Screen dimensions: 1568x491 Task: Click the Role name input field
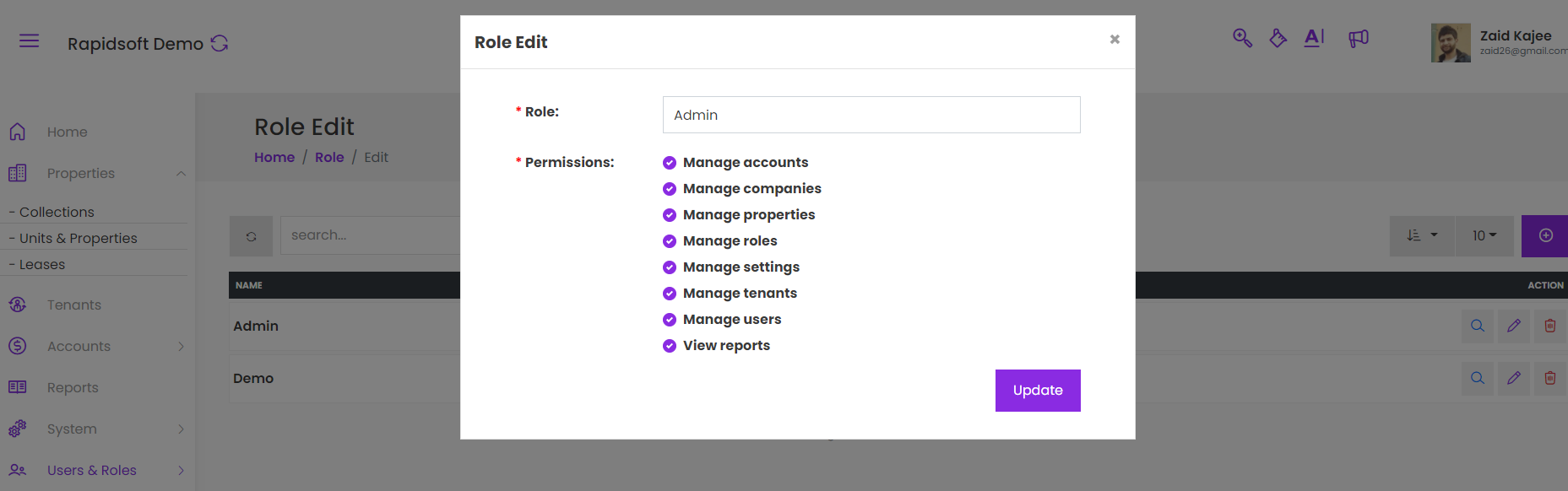(871, 115)
